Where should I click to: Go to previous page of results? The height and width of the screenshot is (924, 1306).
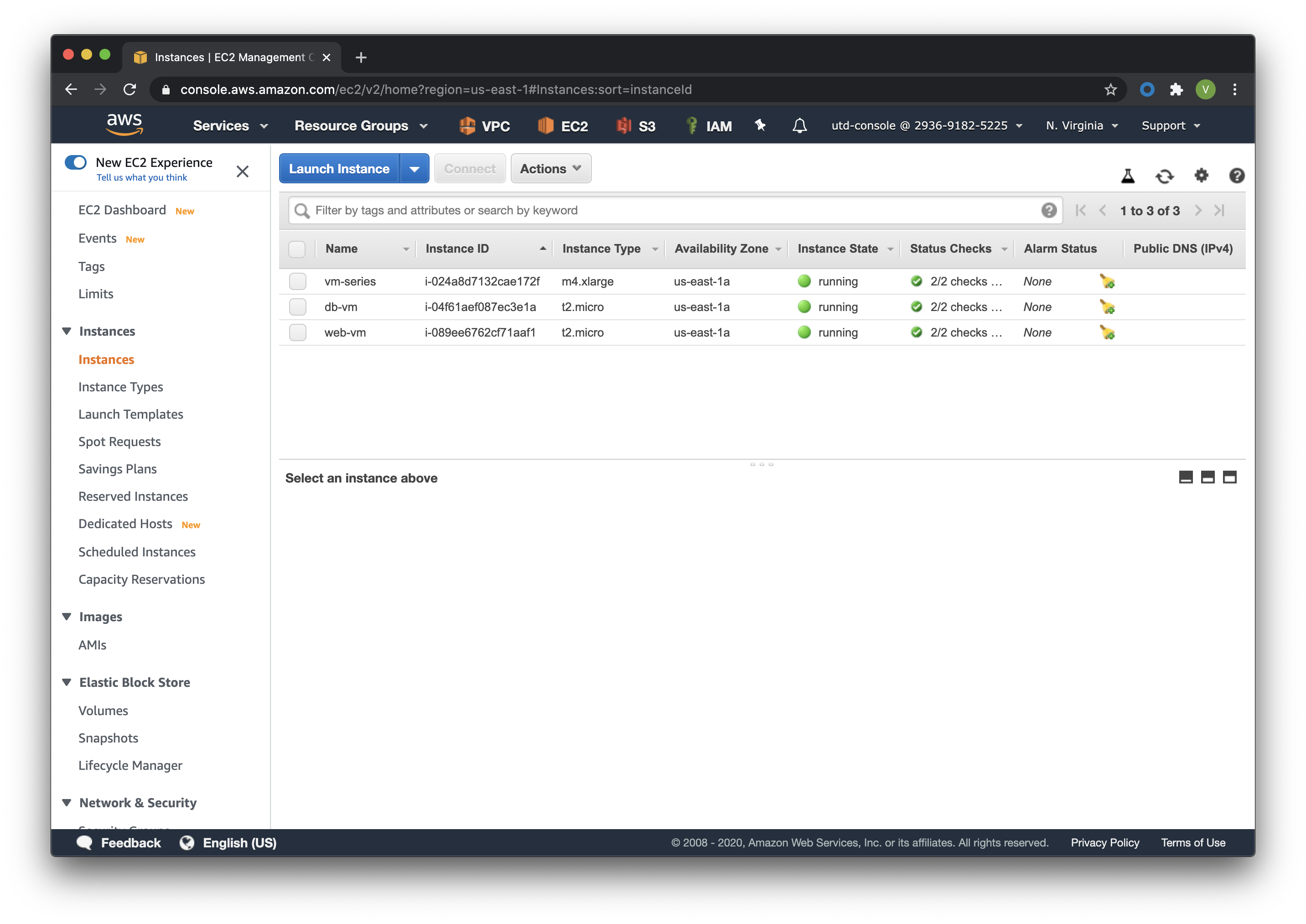(1102, 210)
